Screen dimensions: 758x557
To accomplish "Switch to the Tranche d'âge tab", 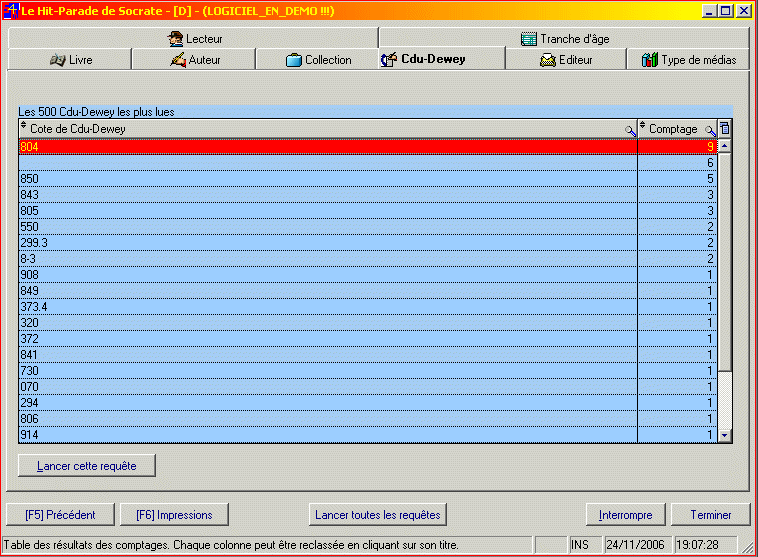I will [564, 38].
